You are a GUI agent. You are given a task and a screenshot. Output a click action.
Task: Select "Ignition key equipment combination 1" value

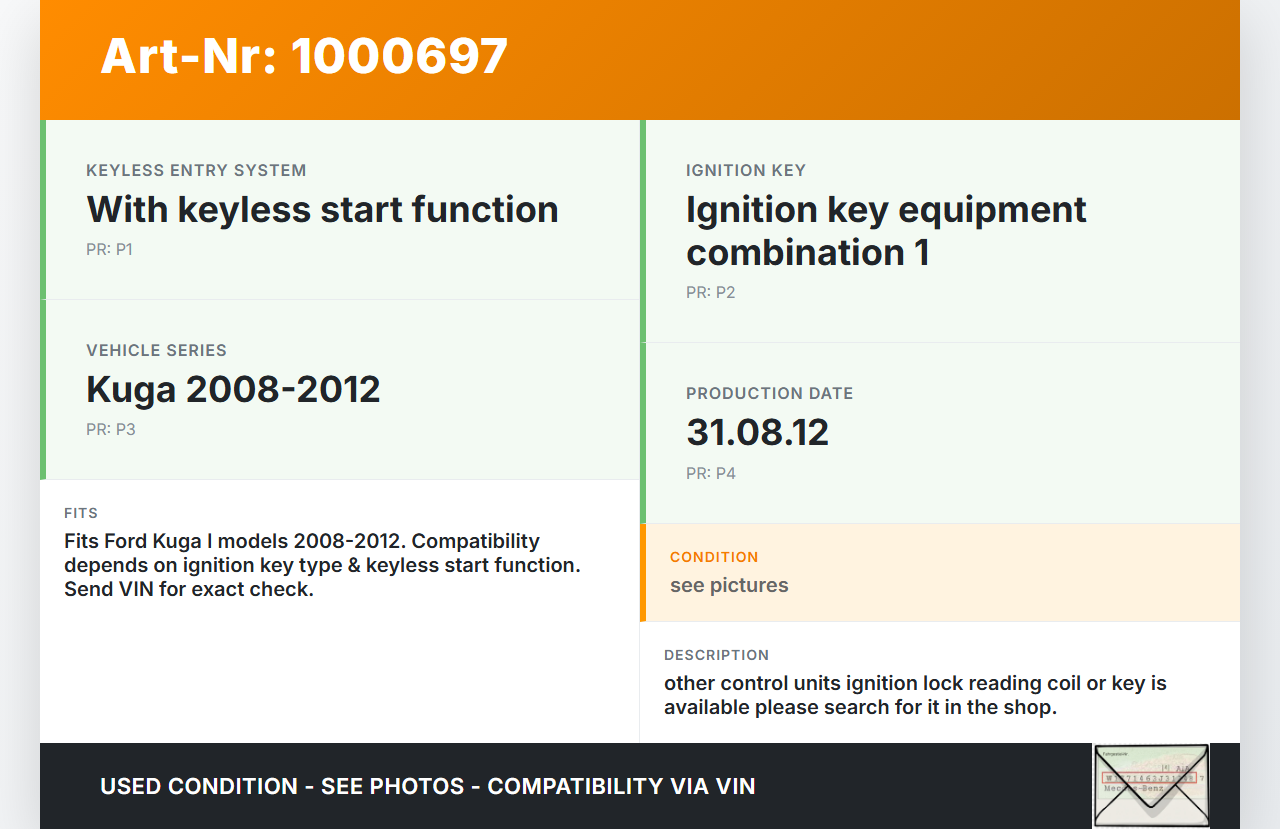click(885, 231)
